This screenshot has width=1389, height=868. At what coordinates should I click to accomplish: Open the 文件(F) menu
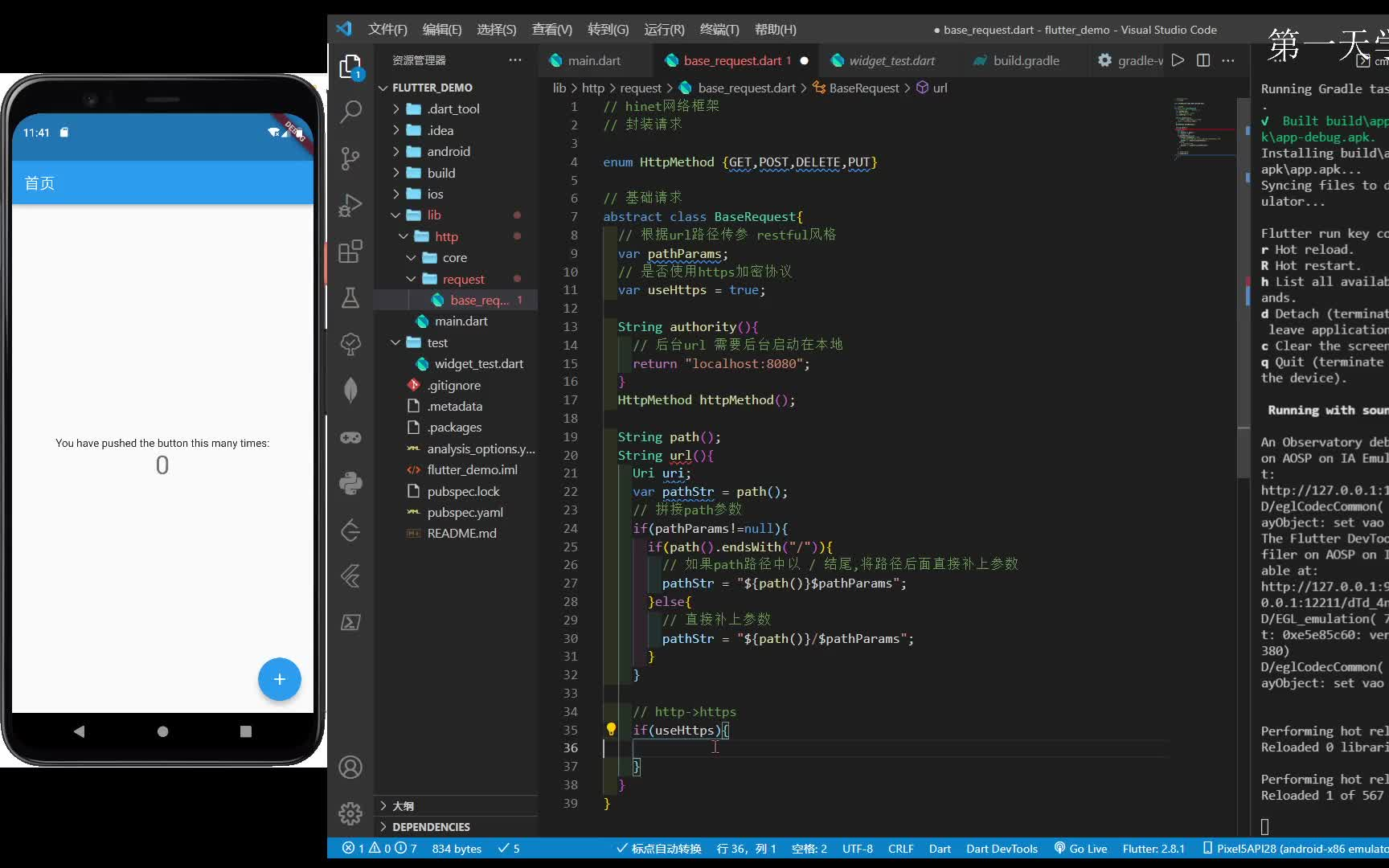387,29
